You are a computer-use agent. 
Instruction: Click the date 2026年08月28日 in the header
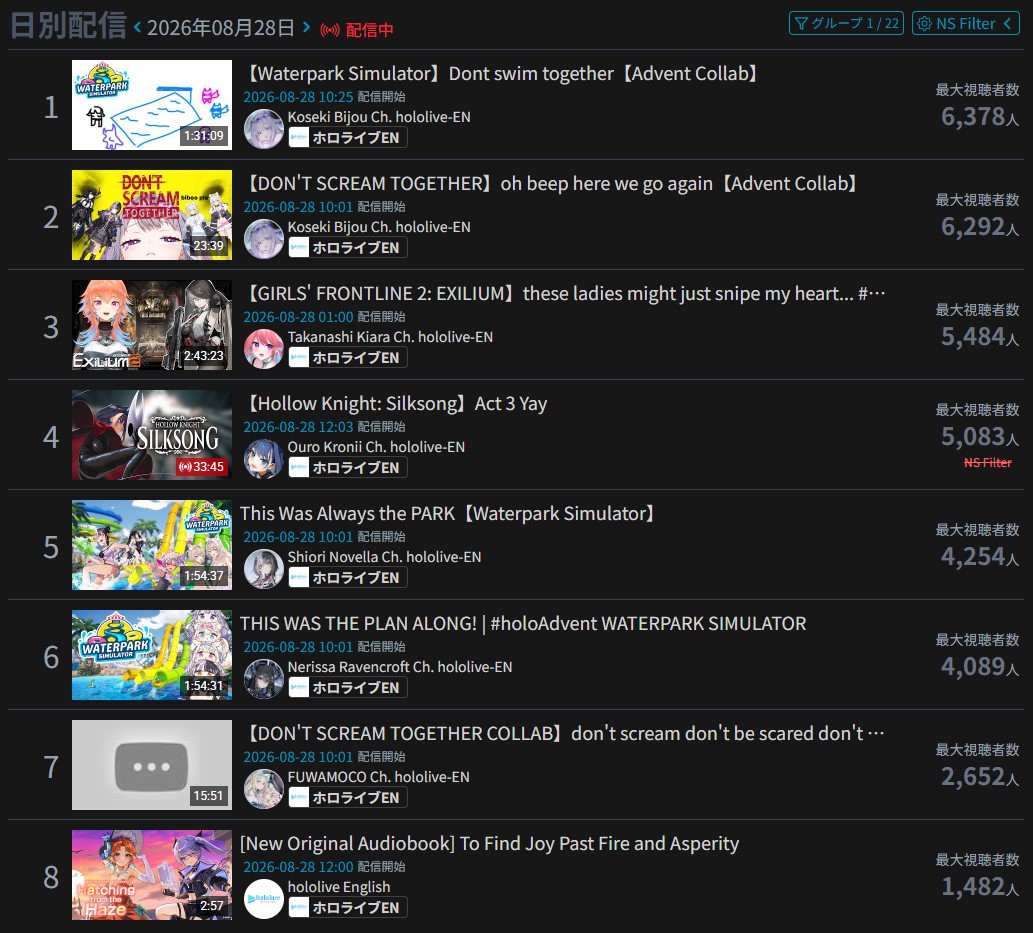pos(221,28)
